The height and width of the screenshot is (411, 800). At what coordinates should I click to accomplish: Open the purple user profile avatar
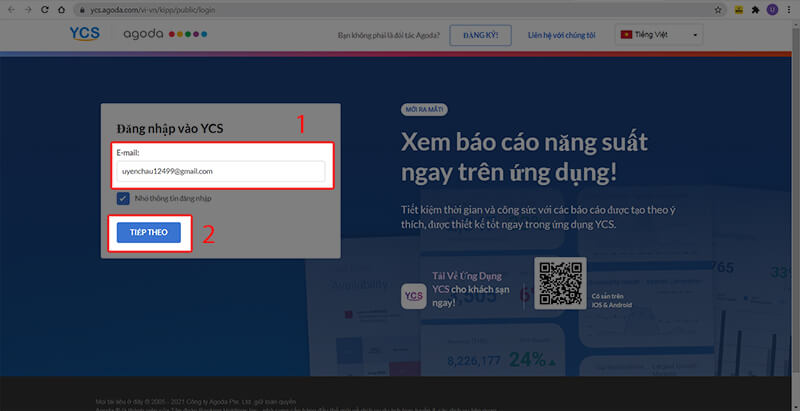(771, 8)
